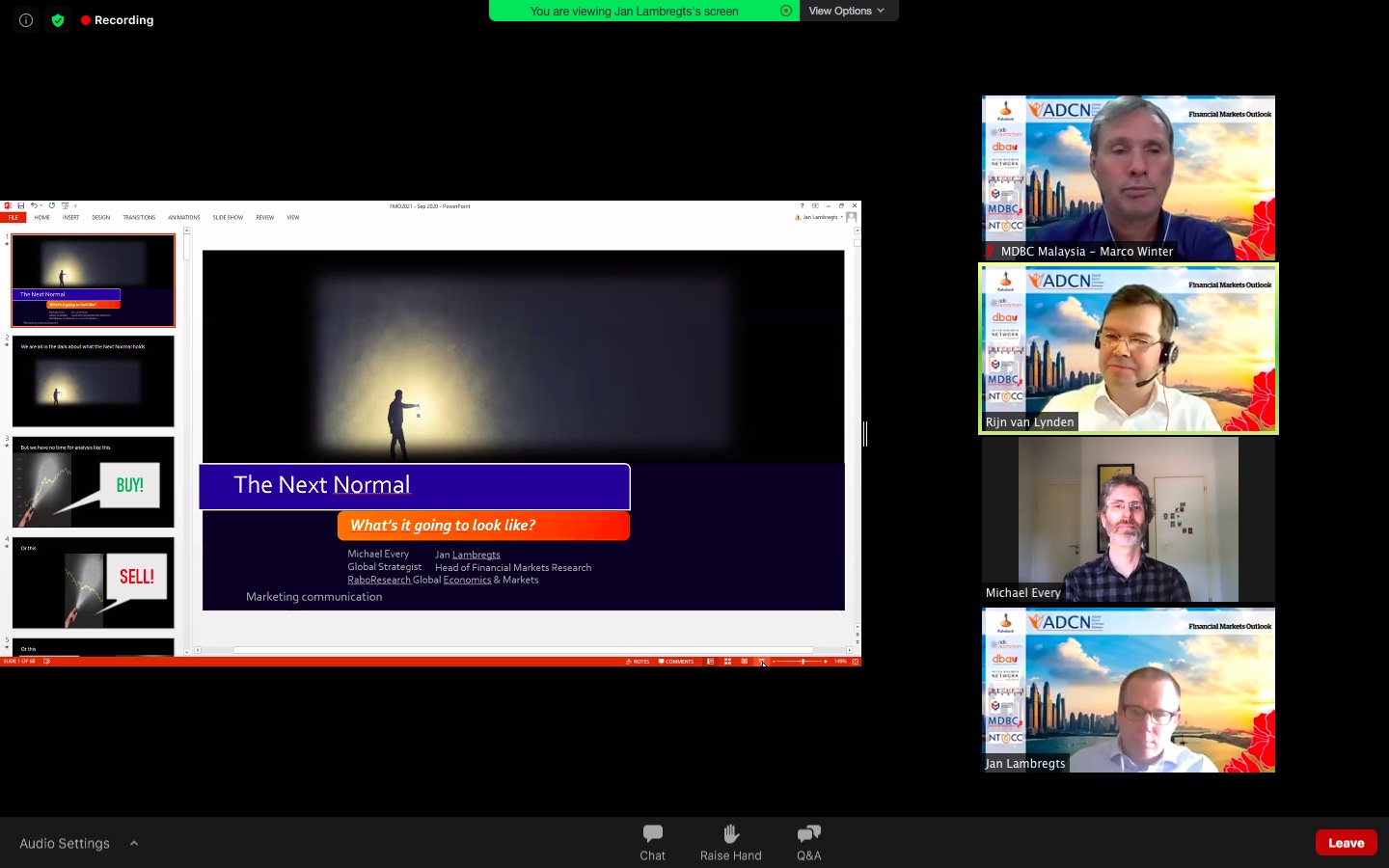Open the Q&A window
This screenshot has width=1389, height=868.
(808, 842)
